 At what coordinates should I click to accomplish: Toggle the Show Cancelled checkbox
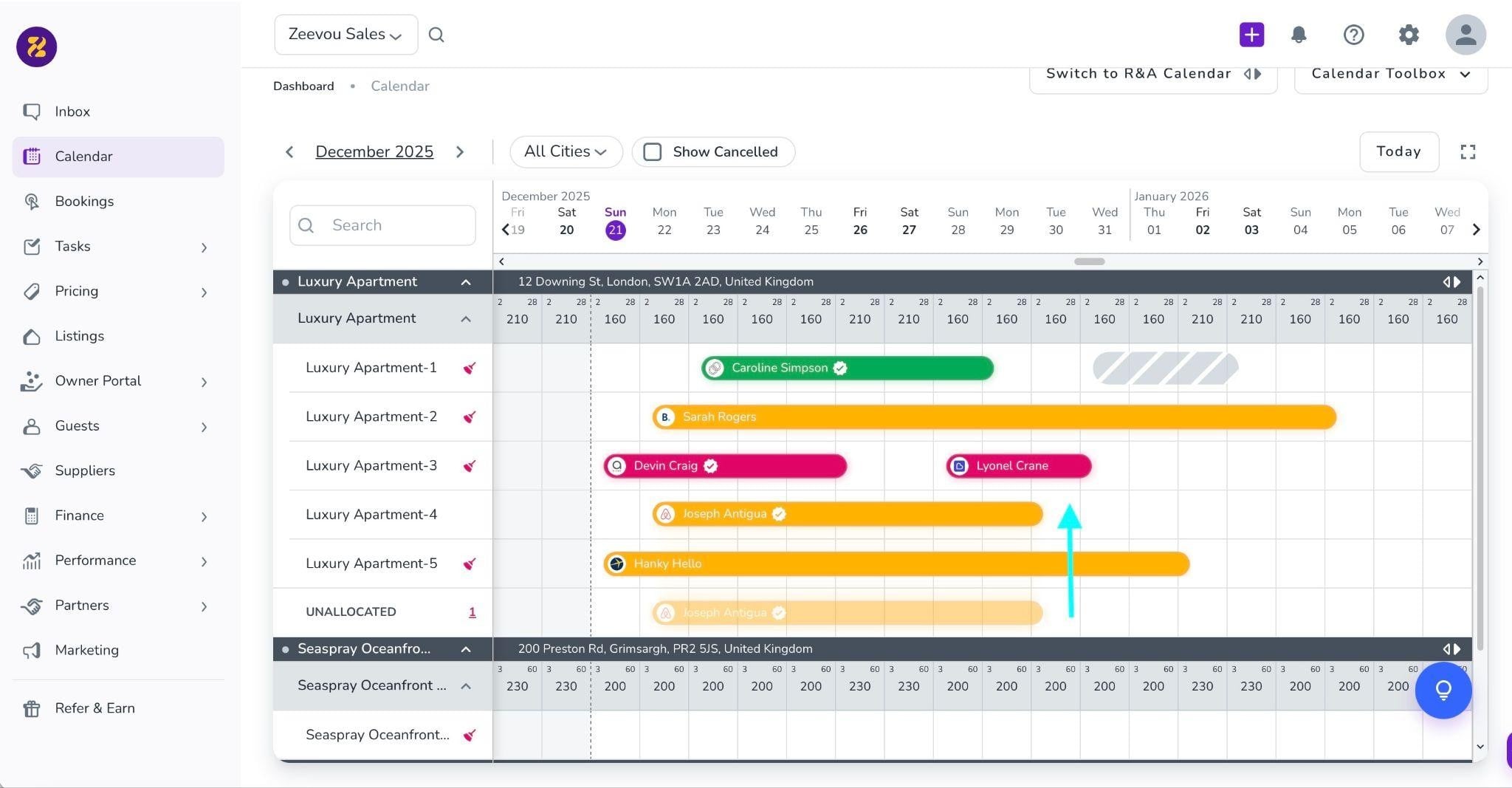point(653,152)
